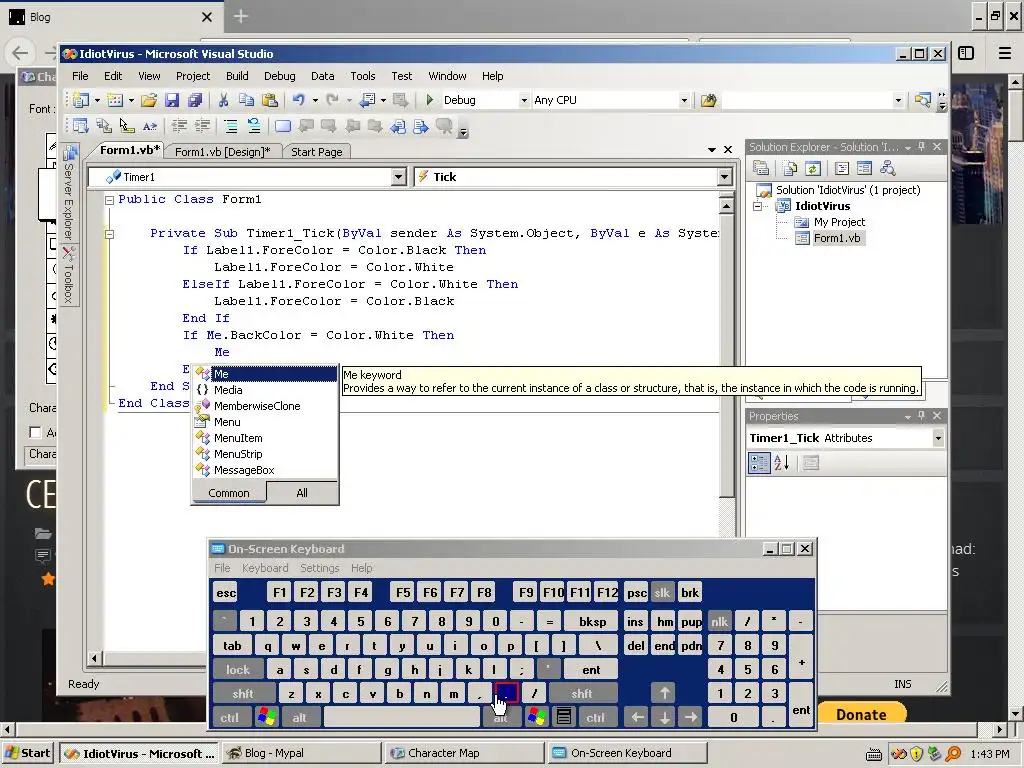
Task: Click the Copy toolbar icon
Action: [246, 100]
